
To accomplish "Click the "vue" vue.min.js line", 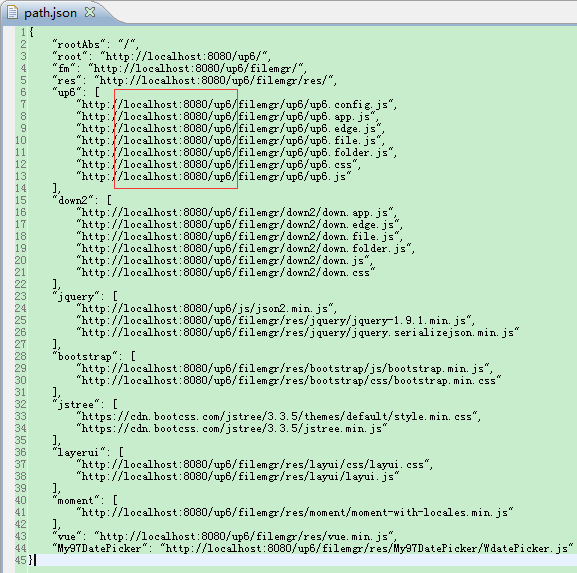I will (224, 537).
